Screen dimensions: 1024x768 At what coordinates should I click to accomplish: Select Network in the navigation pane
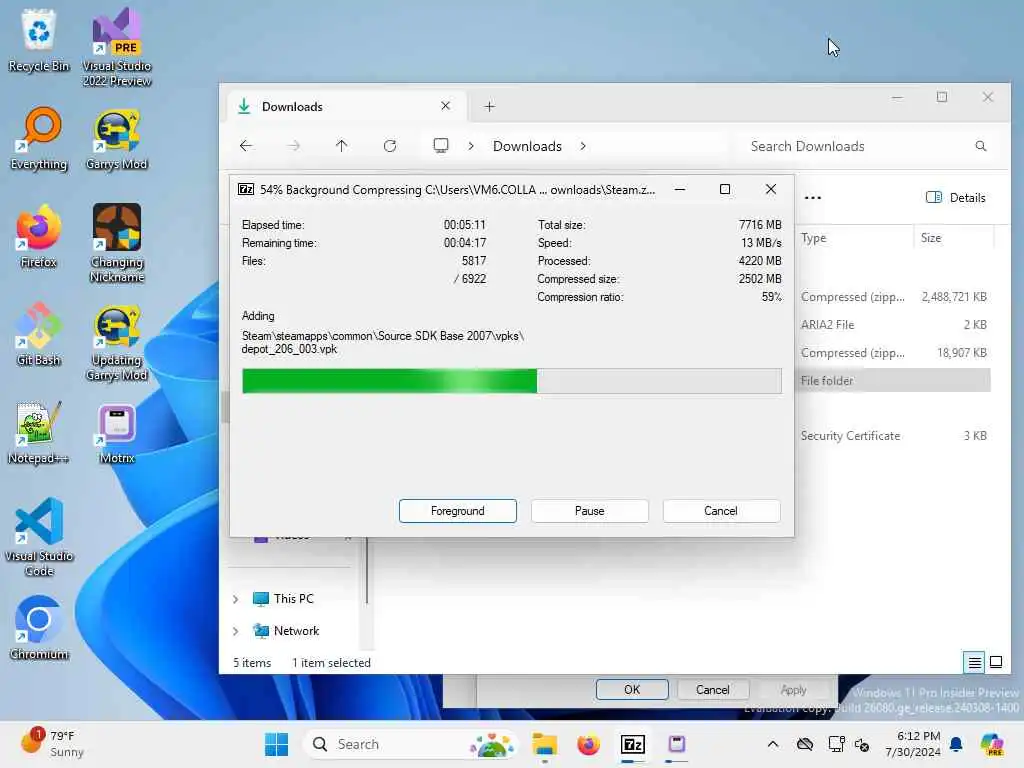(x=296, y=631)
